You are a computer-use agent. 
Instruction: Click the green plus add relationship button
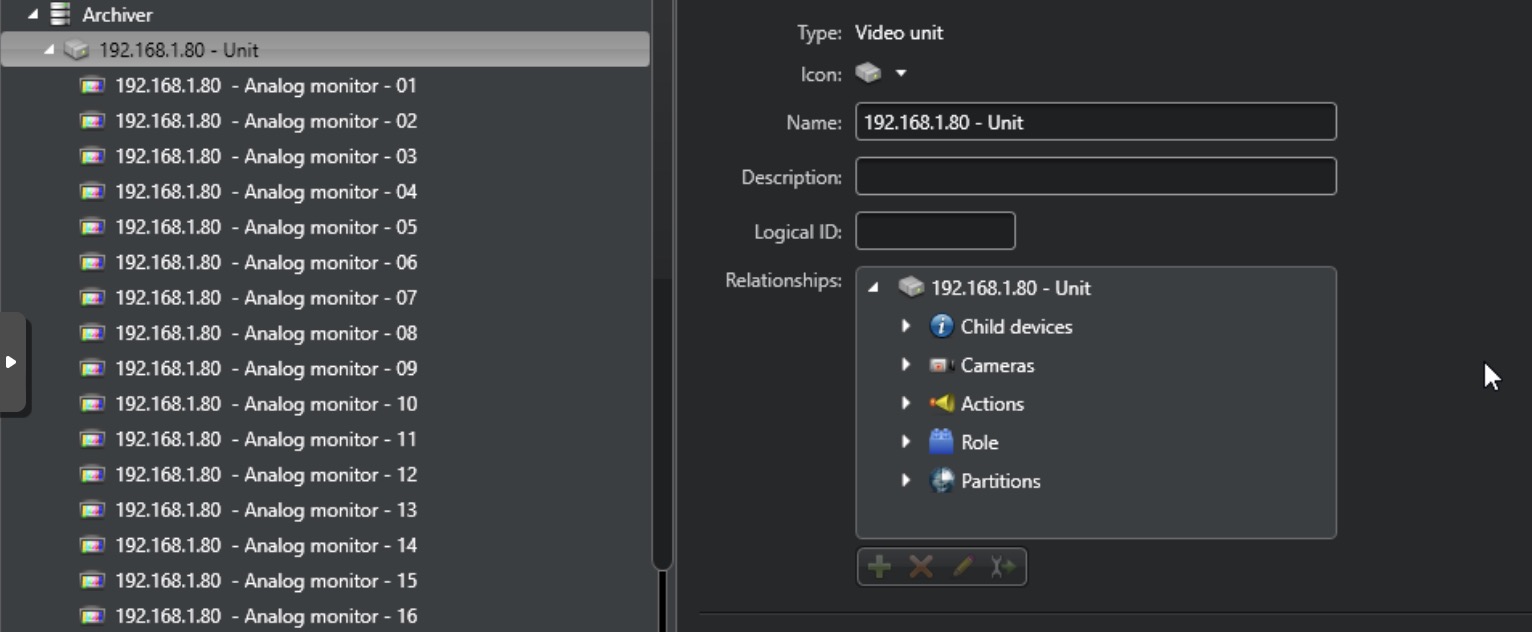point(879,567)
